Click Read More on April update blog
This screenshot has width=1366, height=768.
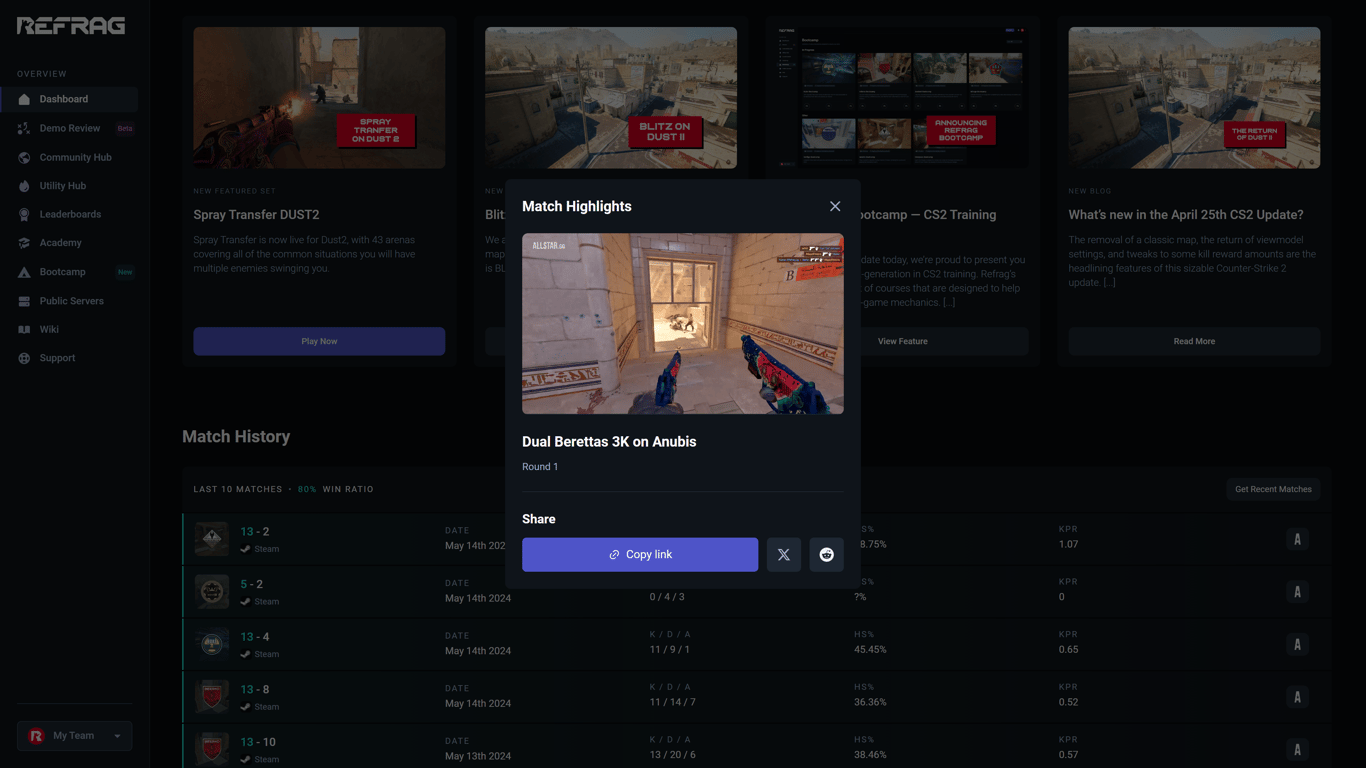coord(1194,341)
